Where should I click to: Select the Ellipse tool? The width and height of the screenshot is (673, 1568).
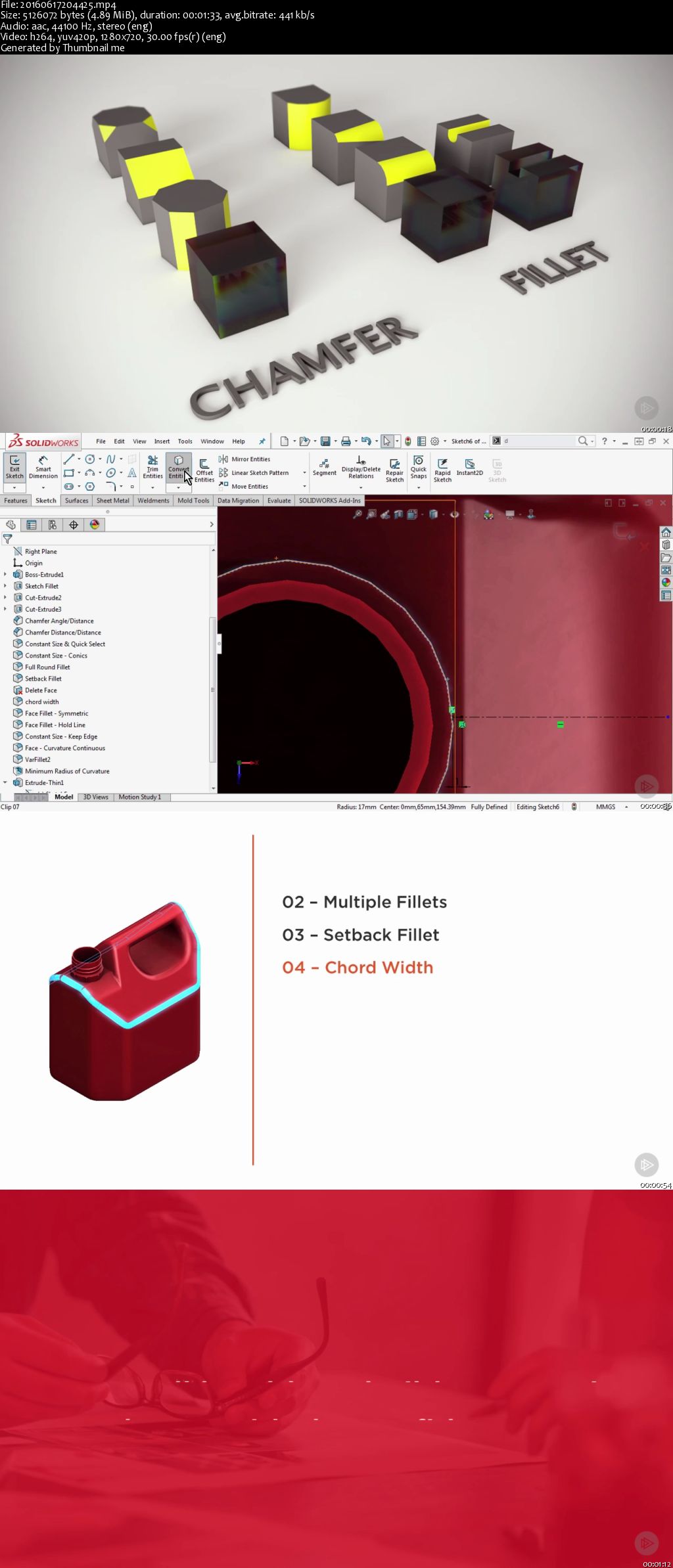[111, 473]
